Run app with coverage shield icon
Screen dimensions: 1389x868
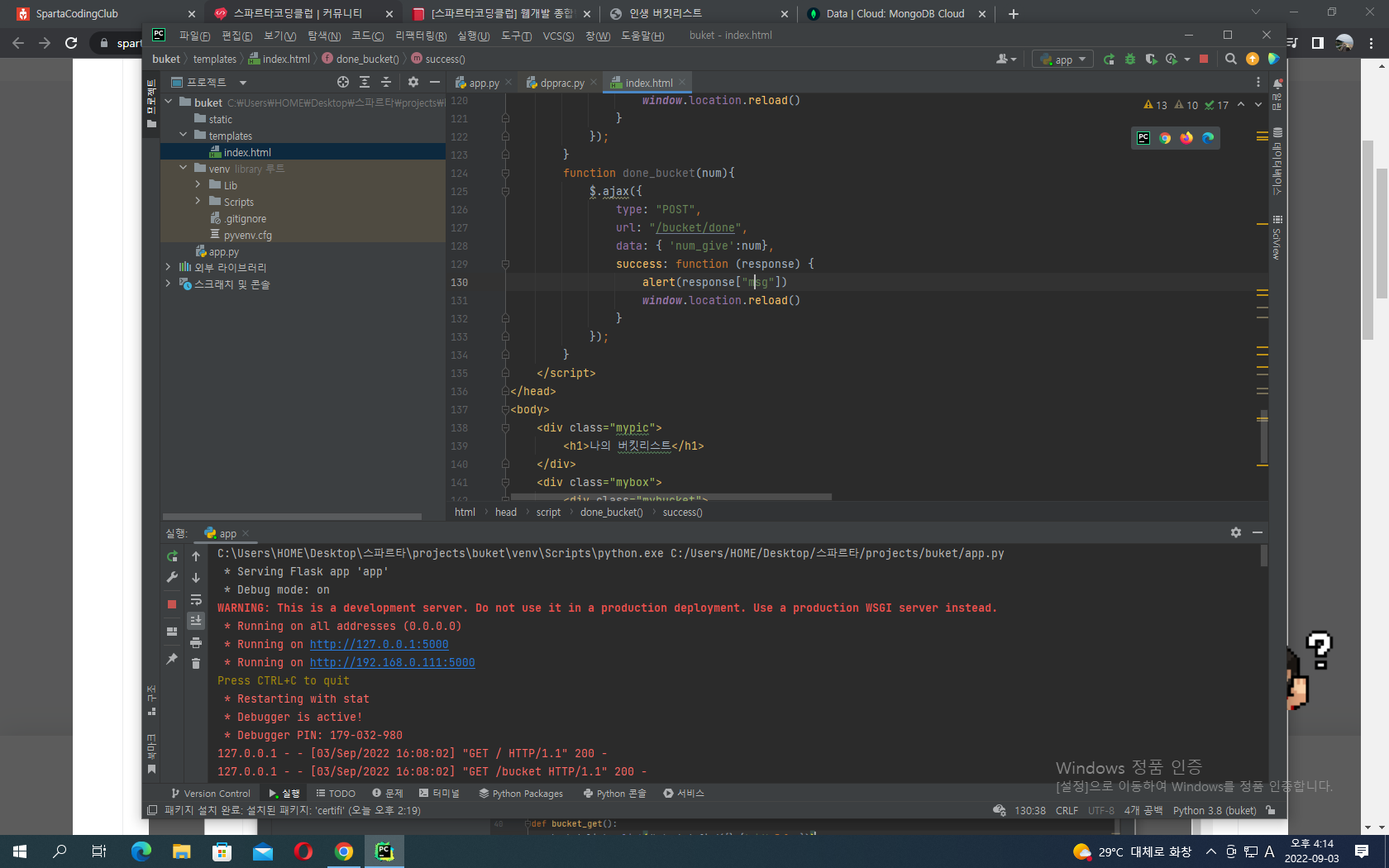click(1151, 59)
